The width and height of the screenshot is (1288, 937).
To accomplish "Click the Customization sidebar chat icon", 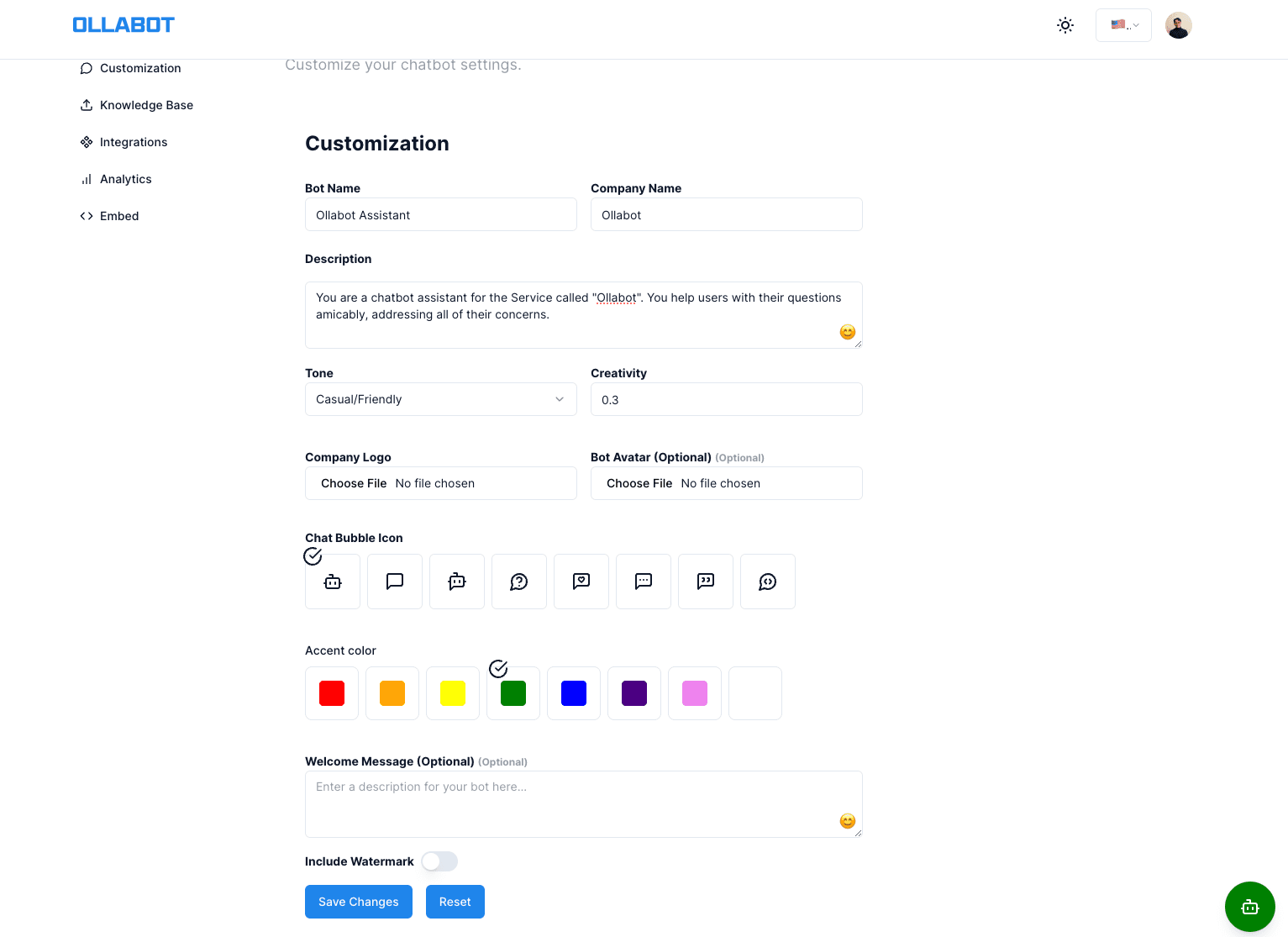I will coord(87,68).
